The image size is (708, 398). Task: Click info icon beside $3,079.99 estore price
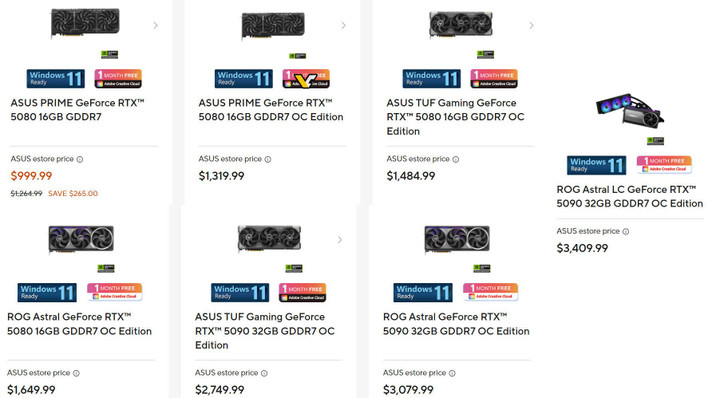[x=452, y=374]
